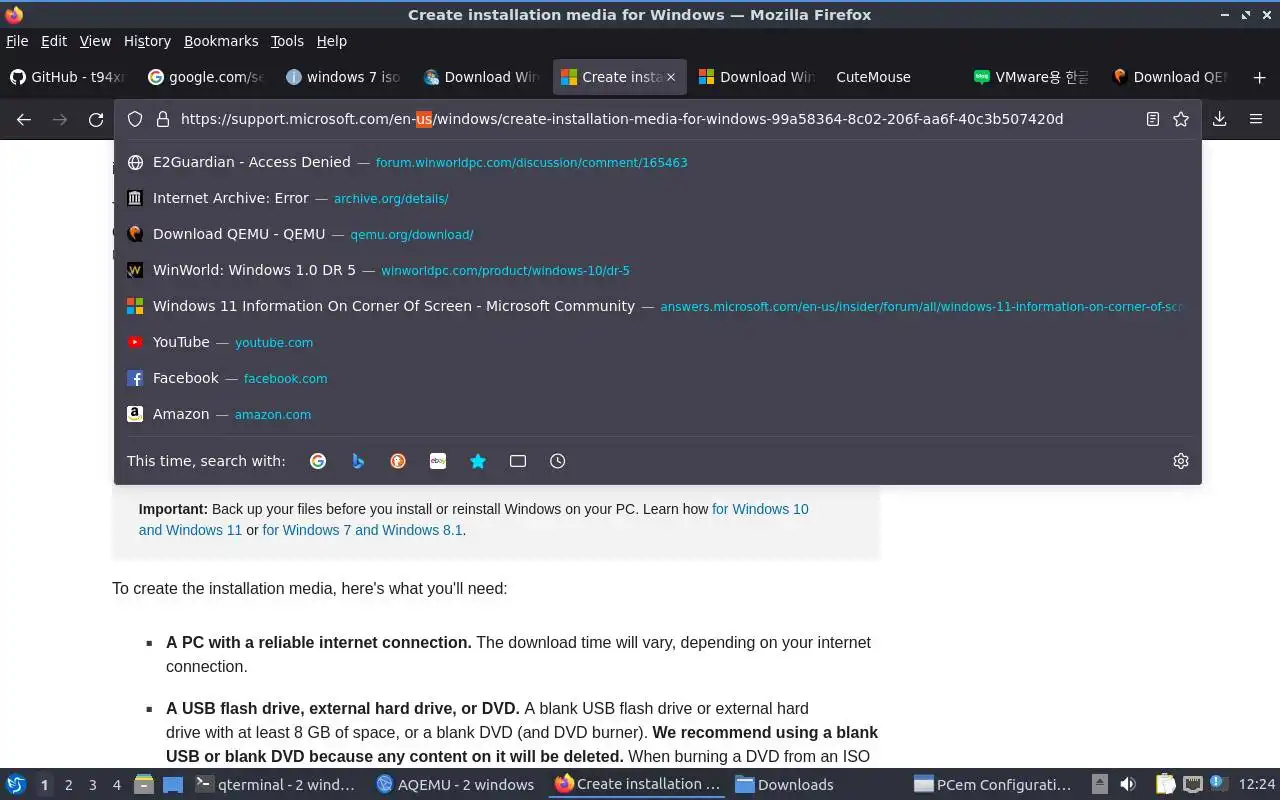Search this time with Bing icon
The image size is (1280, 800).
(358, 461)
